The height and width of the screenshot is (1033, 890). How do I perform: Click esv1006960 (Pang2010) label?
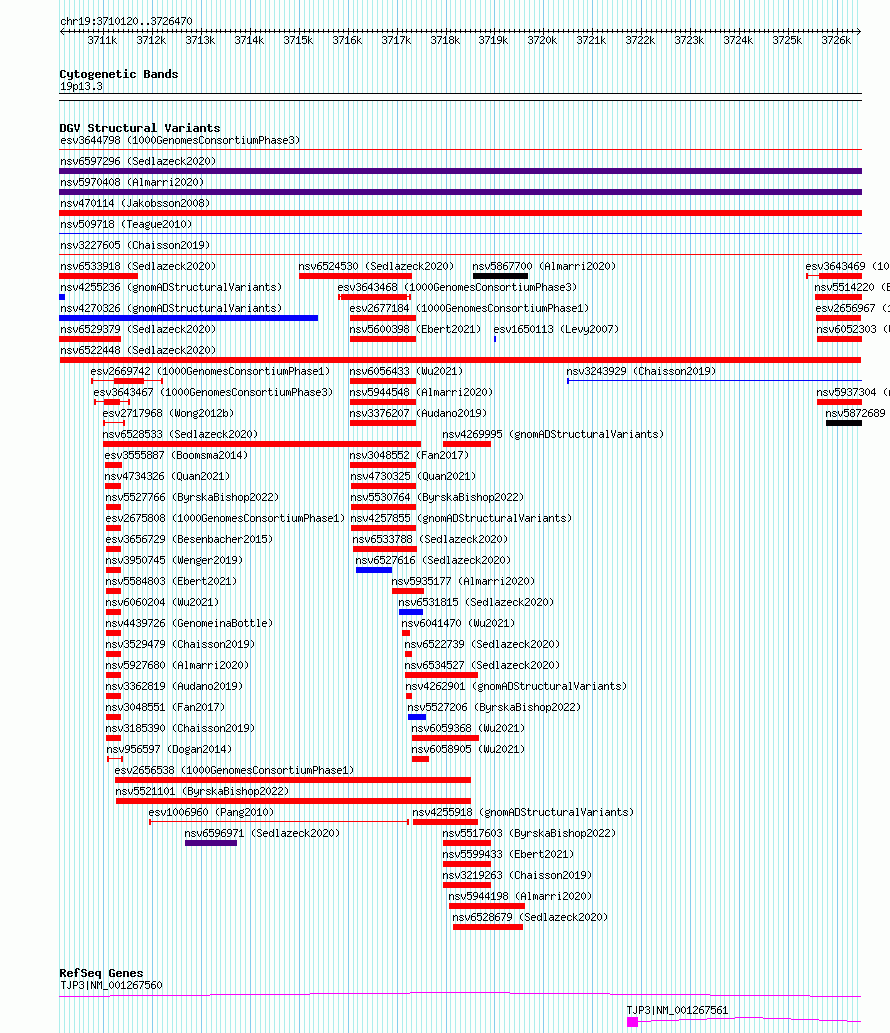coord(211,814)
